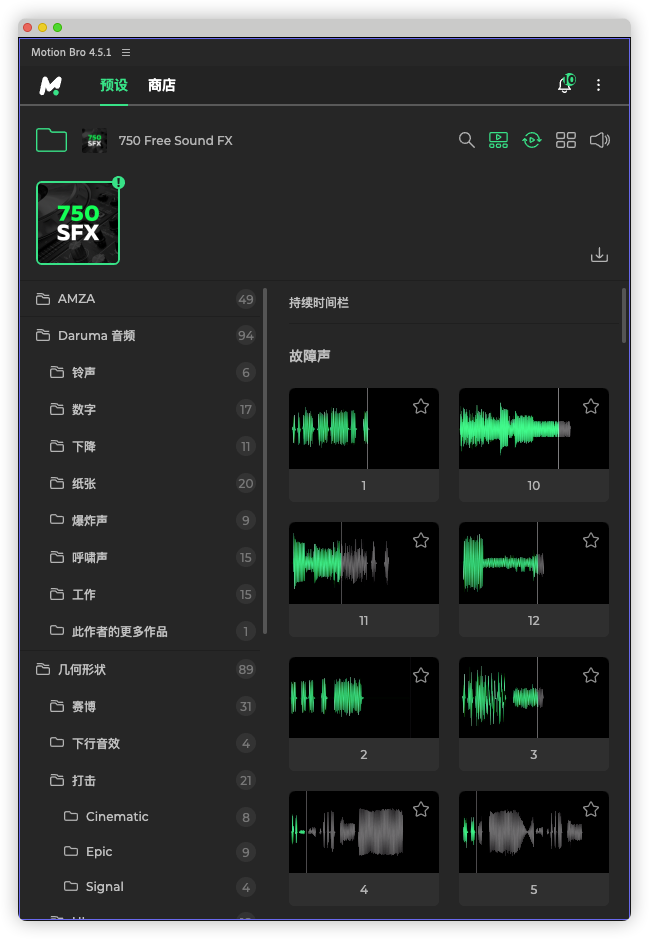Favorite sound 12 with the star

pos(591,541)
